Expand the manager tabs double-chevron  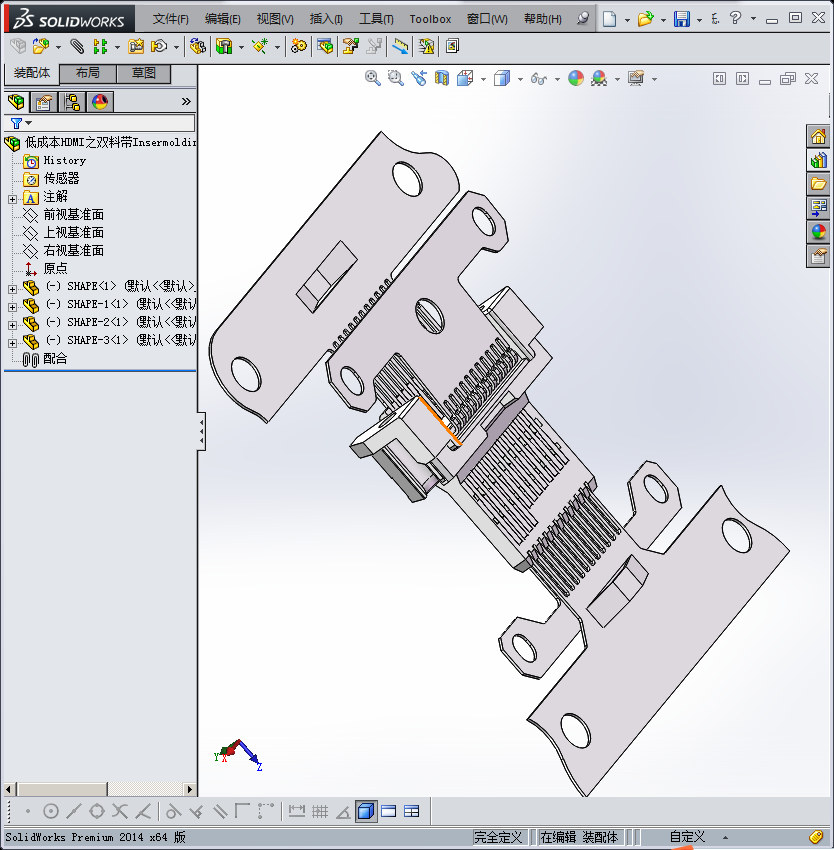click(x=186, y=101)
